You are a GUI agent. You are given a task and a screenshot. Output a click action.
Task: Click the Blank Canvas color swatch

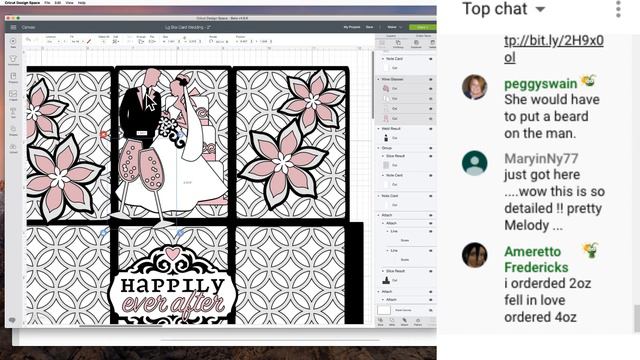[x=384, y=310]
